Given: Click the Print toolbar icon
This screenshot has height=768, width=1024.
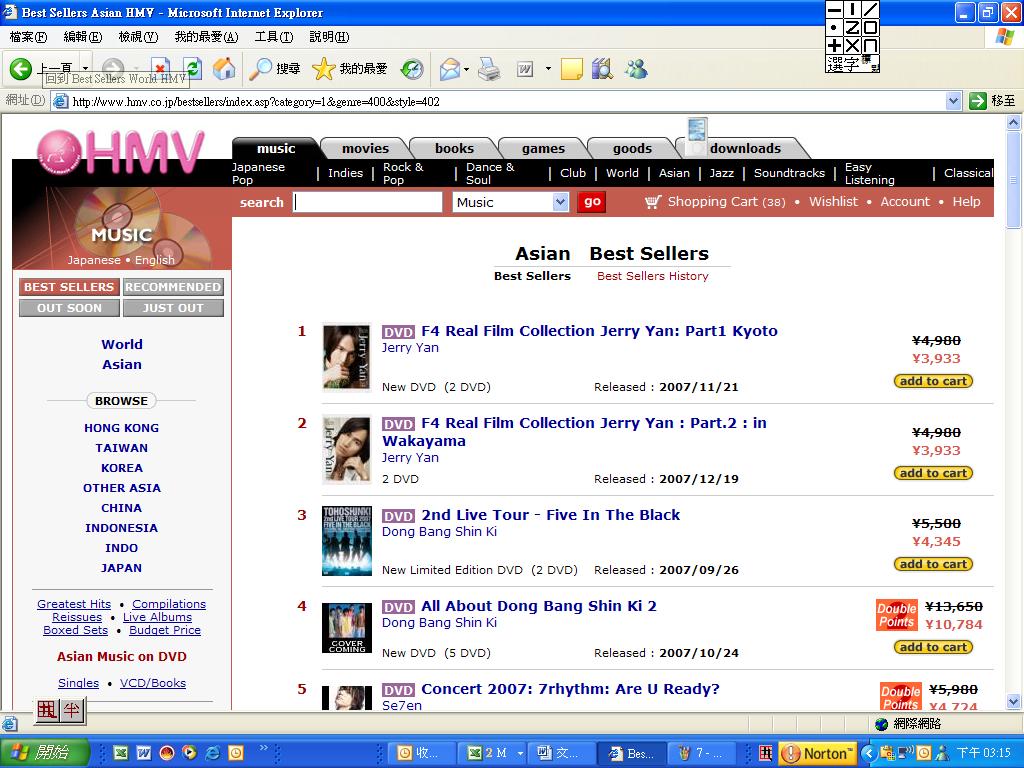Looking at the screenshot, I should [x=489, y=69].
